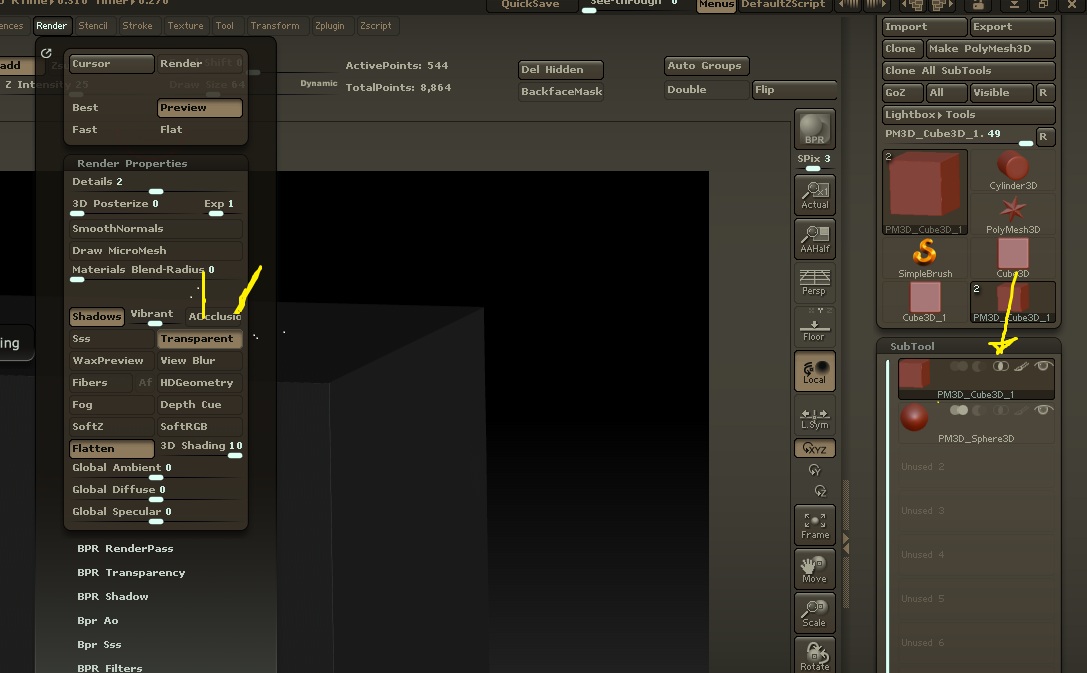Toggle the Transparent render option
1087x673 pixels.
pyautogui.click(x=200, y=339)
